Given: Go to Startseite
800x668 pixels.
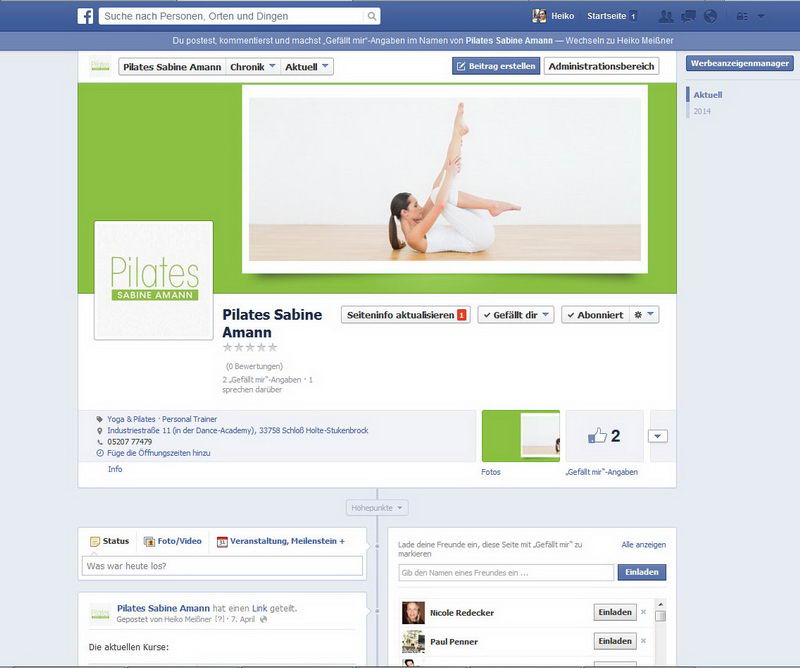Looking at the screenshot, I should 606,16.
